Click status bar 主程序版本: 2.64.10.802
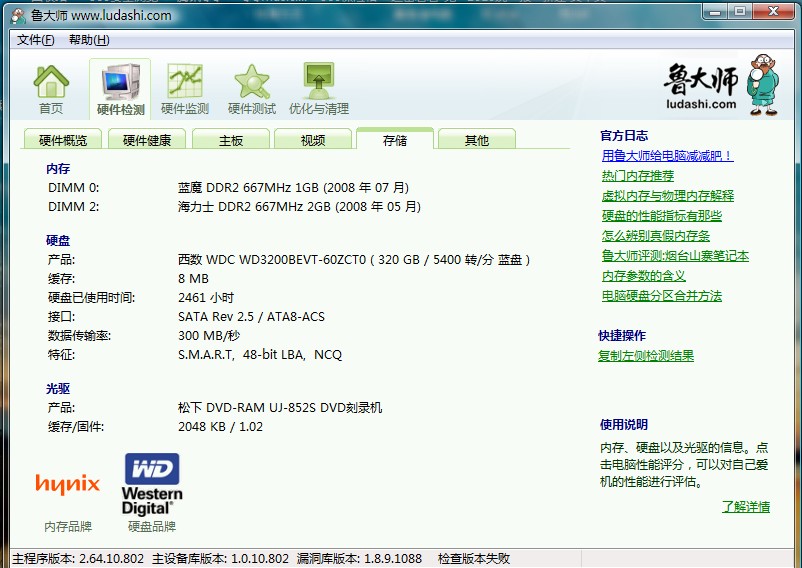The height and width of the screenshot is (568, 802). coord(78,558)
